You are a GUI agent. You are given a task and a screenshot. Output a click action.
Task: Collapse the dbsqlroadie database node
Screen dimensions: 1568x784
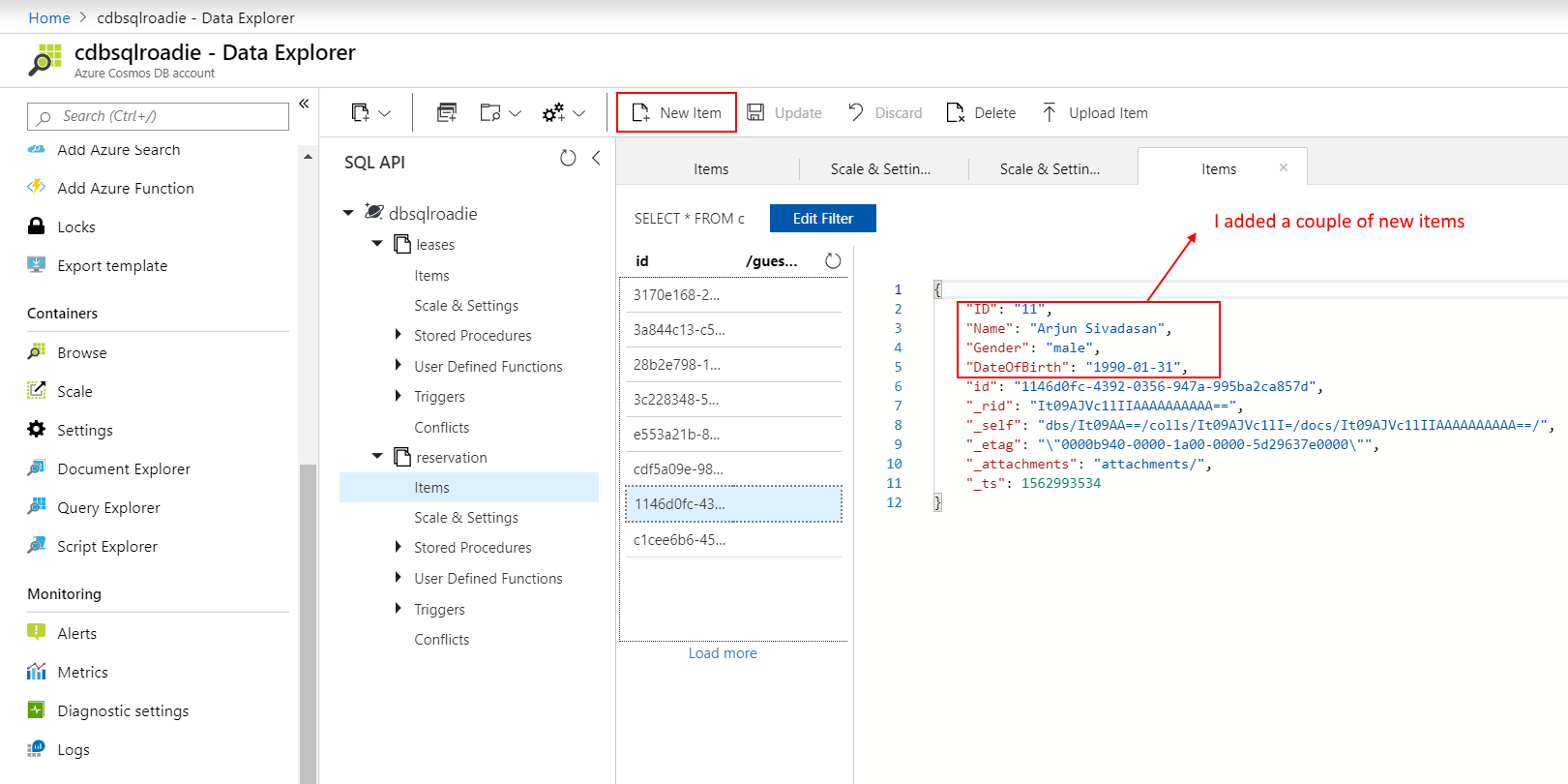pyautogui.click(x=348, y=213)
